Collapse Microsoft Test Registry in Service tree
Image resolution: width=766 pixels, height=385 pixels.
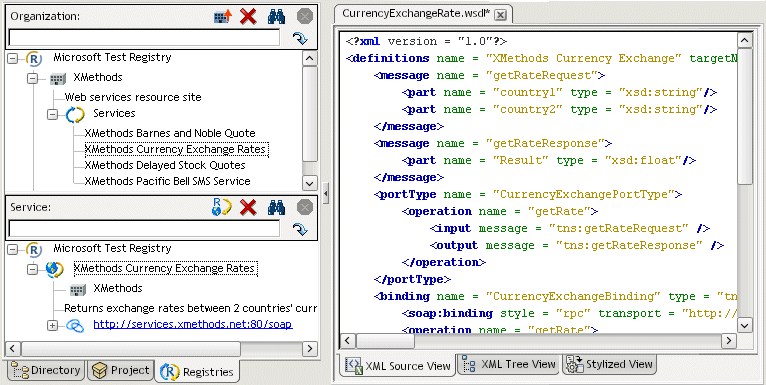(x=13, y=250)
